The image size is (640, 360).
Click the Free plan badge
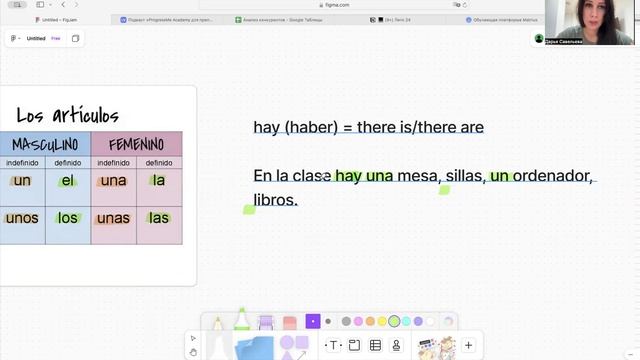pos(56,38)
